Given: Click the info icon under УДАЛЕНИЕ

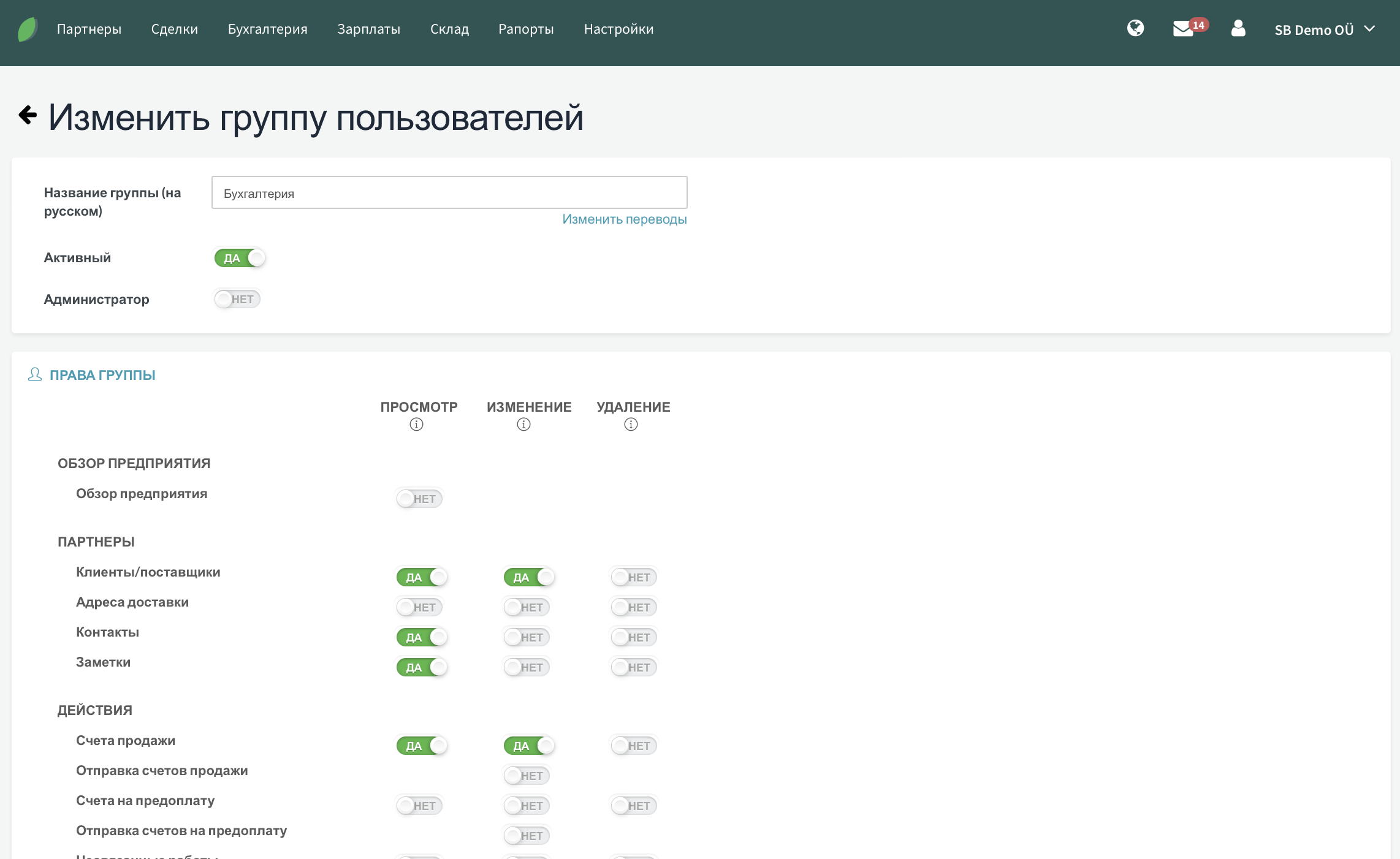Looking at the screenshot, I should tap(631, 425).
